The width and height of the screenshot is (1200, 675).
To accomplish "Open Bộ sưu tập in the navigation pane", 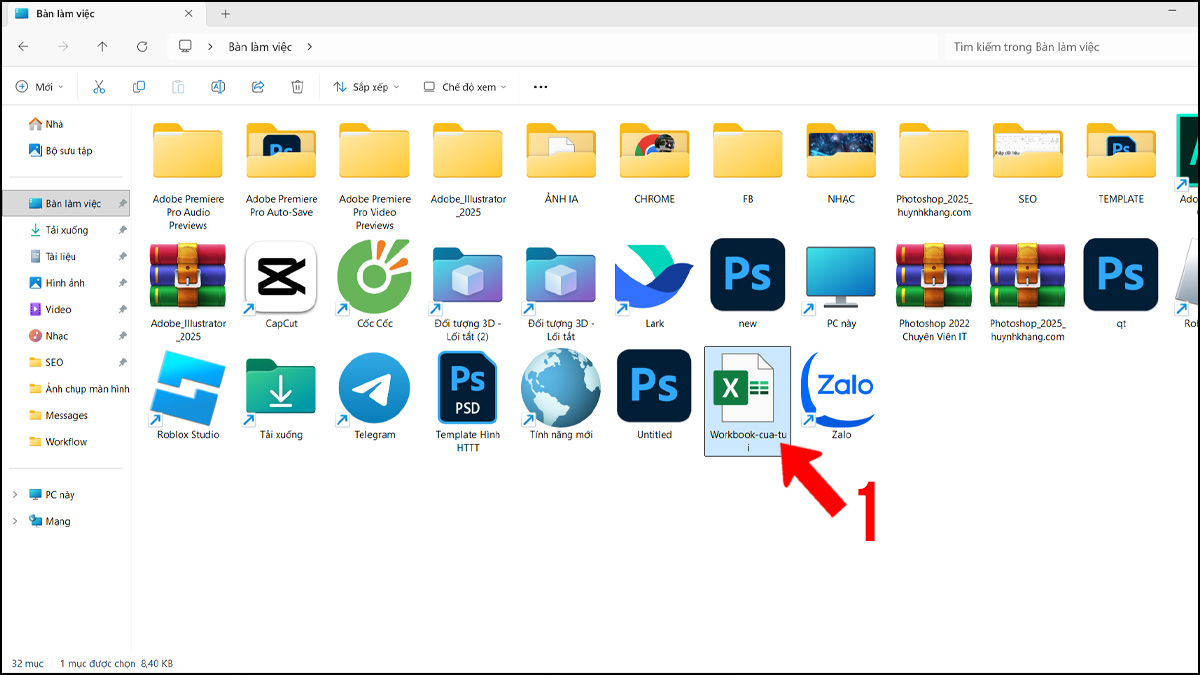I will point(61,150).
